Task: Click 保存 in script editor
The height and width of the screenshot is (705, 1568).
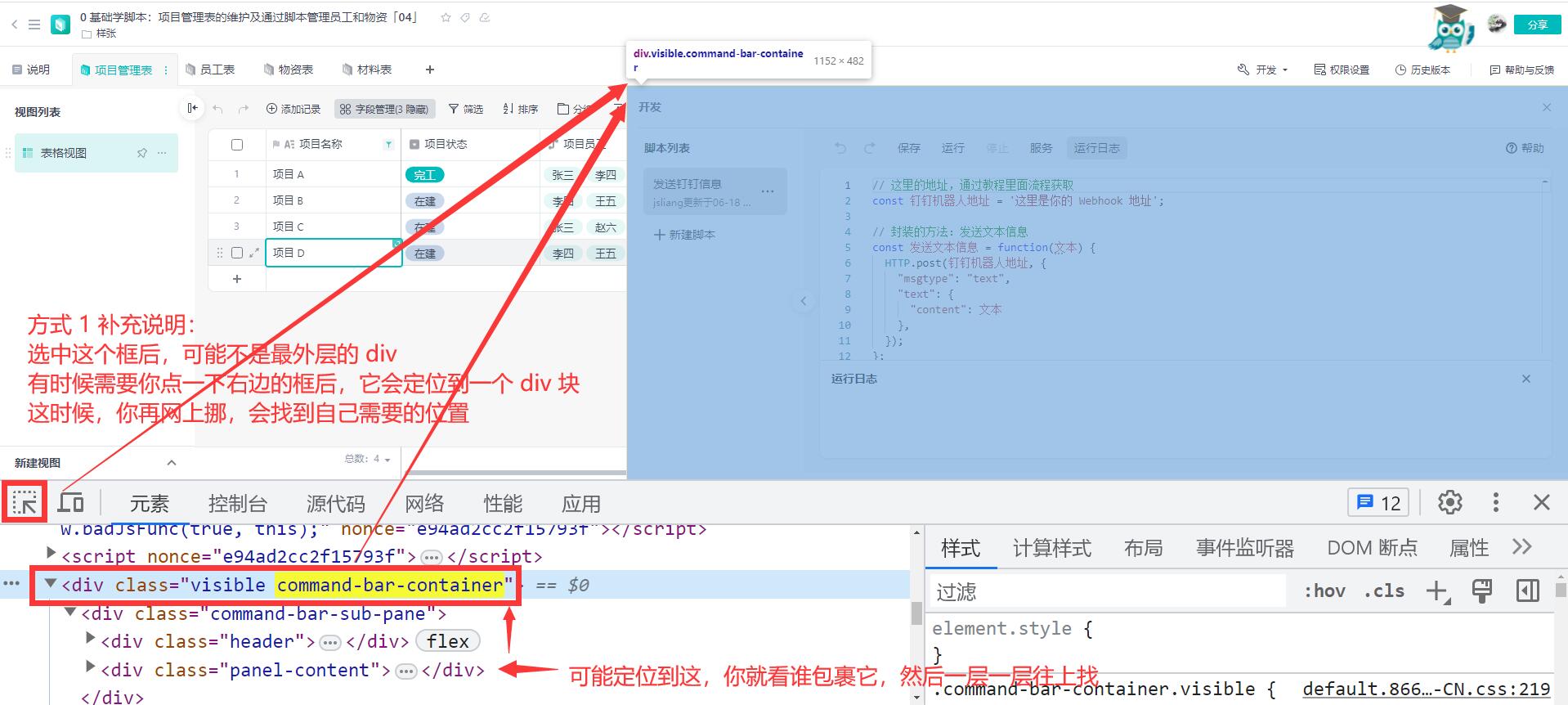Action: tap(909, 148)
